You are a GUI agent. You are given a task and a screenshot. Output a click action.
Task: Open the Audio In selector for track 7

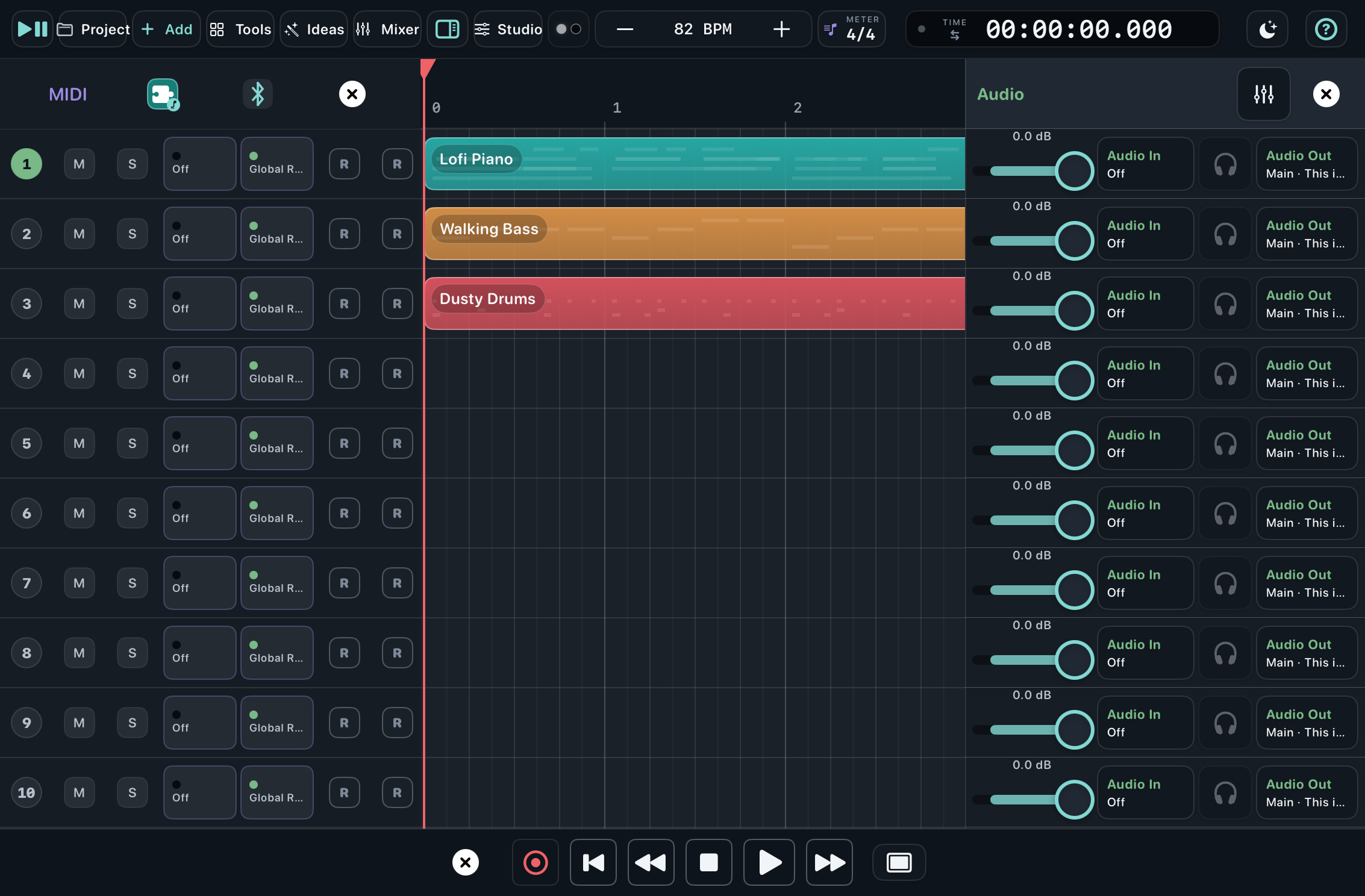1146,583
